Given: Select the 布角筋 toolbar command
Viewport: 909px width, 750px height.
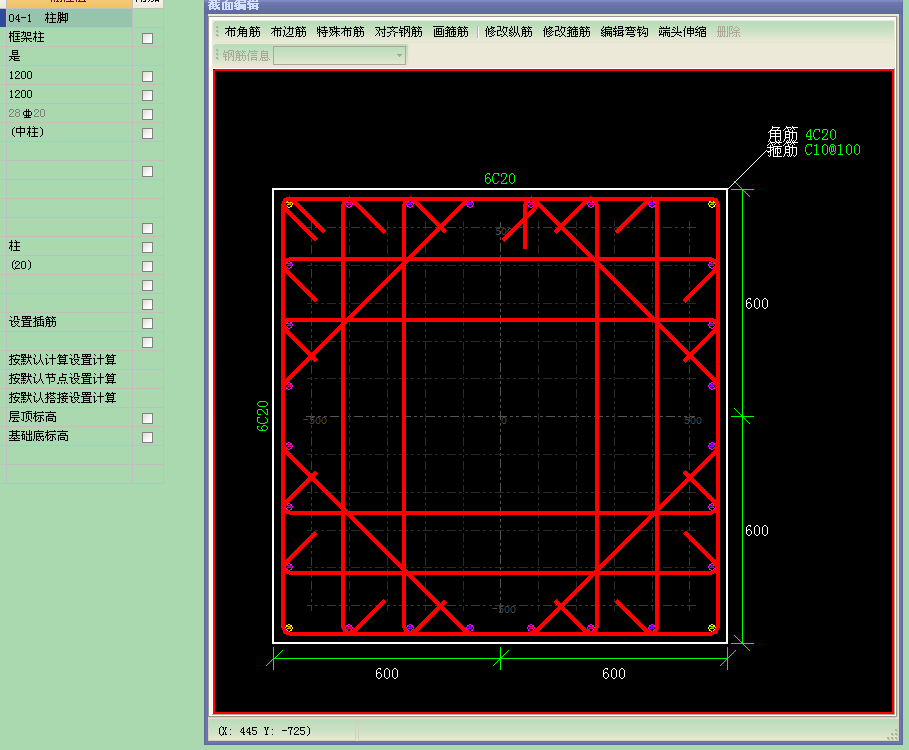Looking at the screenshot, I should 242,32.
